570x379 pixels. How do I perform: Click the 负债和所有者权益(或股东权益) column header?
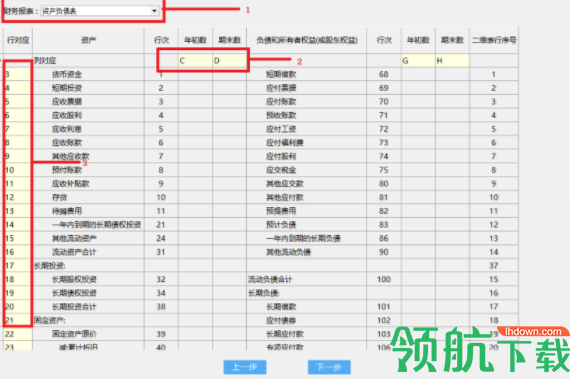pos(306,40)
